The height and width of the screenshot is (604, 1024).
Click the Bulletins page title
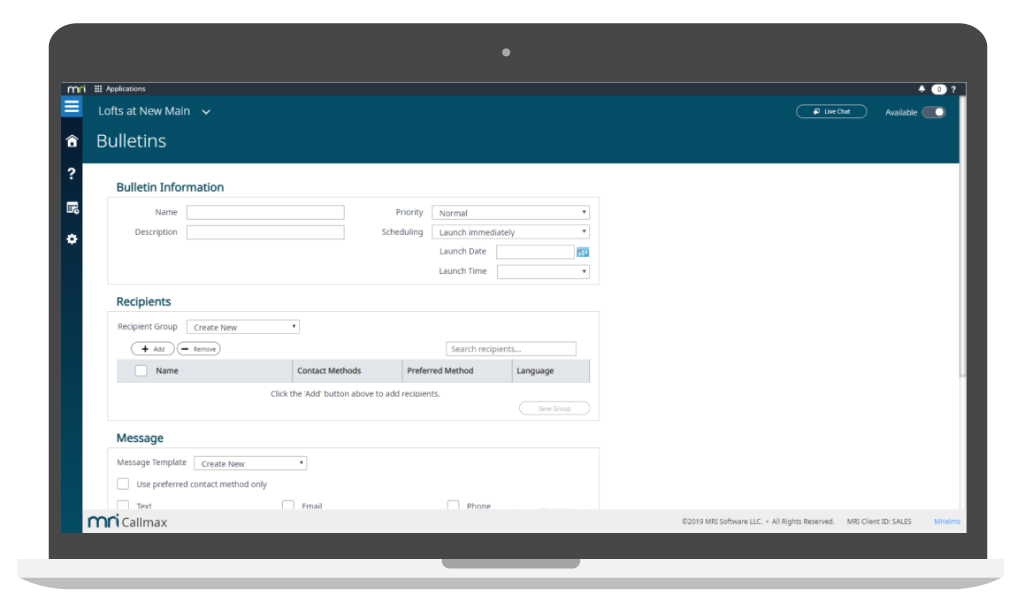(131, 141)
